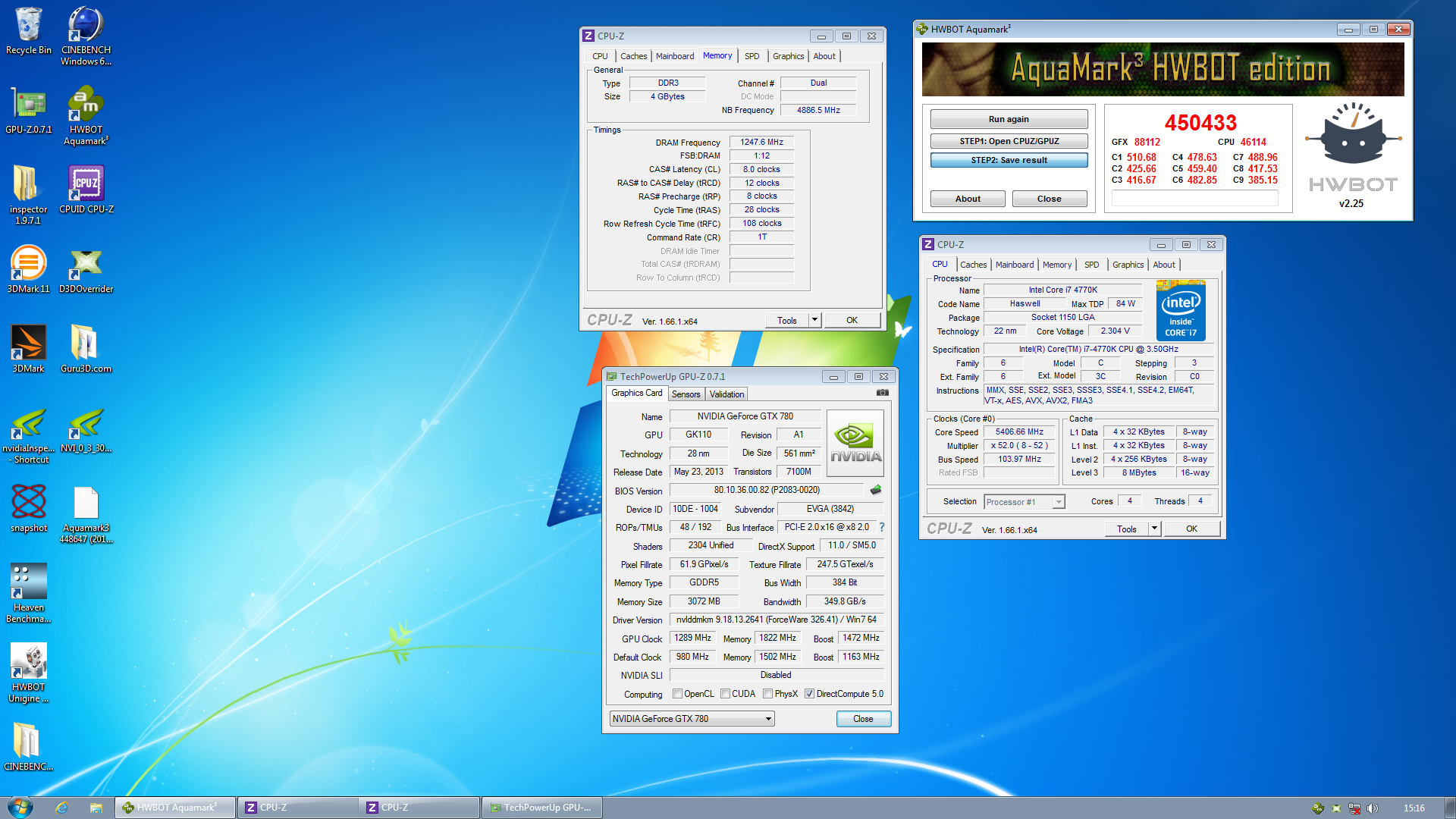
Task: Click STEP1: Open CPUZ/GPUZ button
Action: [1009, 141]
